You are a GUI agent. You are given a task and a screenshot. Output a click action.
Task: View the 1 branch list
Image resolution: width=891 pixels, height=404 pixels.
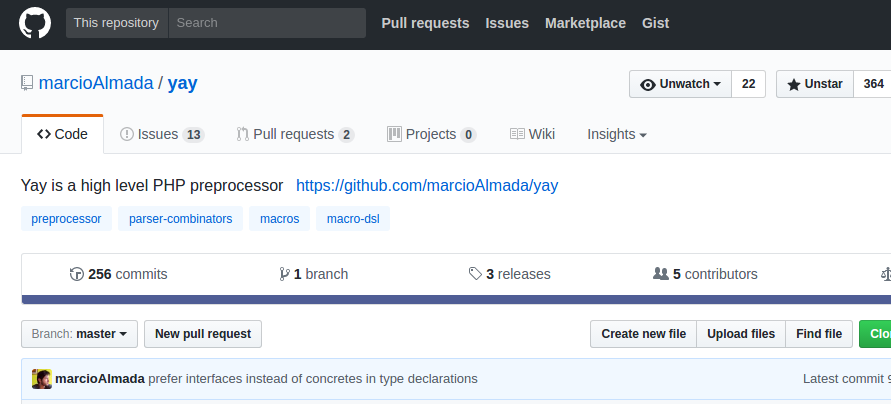point(314,274)
